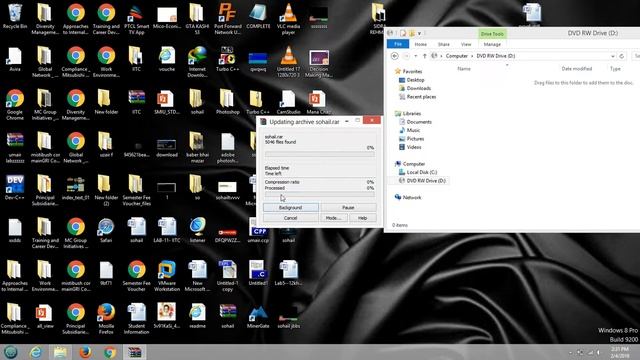Open Mozilla Firefox desktop icon
The image size is (640, 360).
click(106, 318)
